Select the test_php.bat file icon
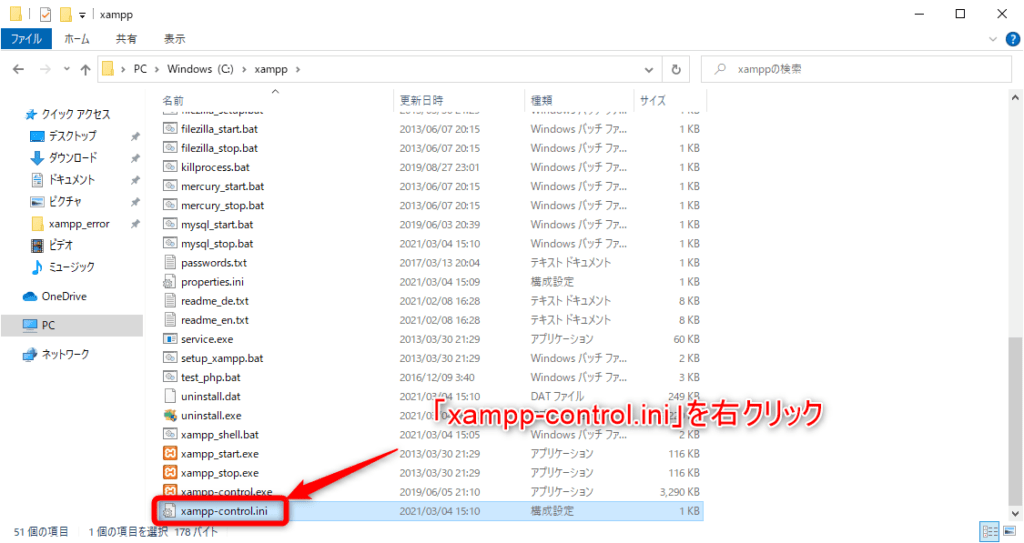 click(x=170, y=376)
